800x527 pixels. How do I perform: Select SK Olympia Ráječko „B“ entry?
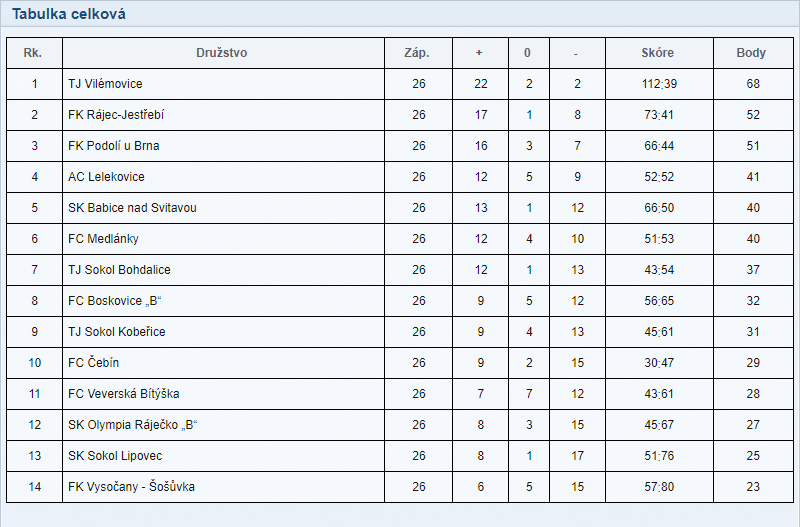click(133, 425)
